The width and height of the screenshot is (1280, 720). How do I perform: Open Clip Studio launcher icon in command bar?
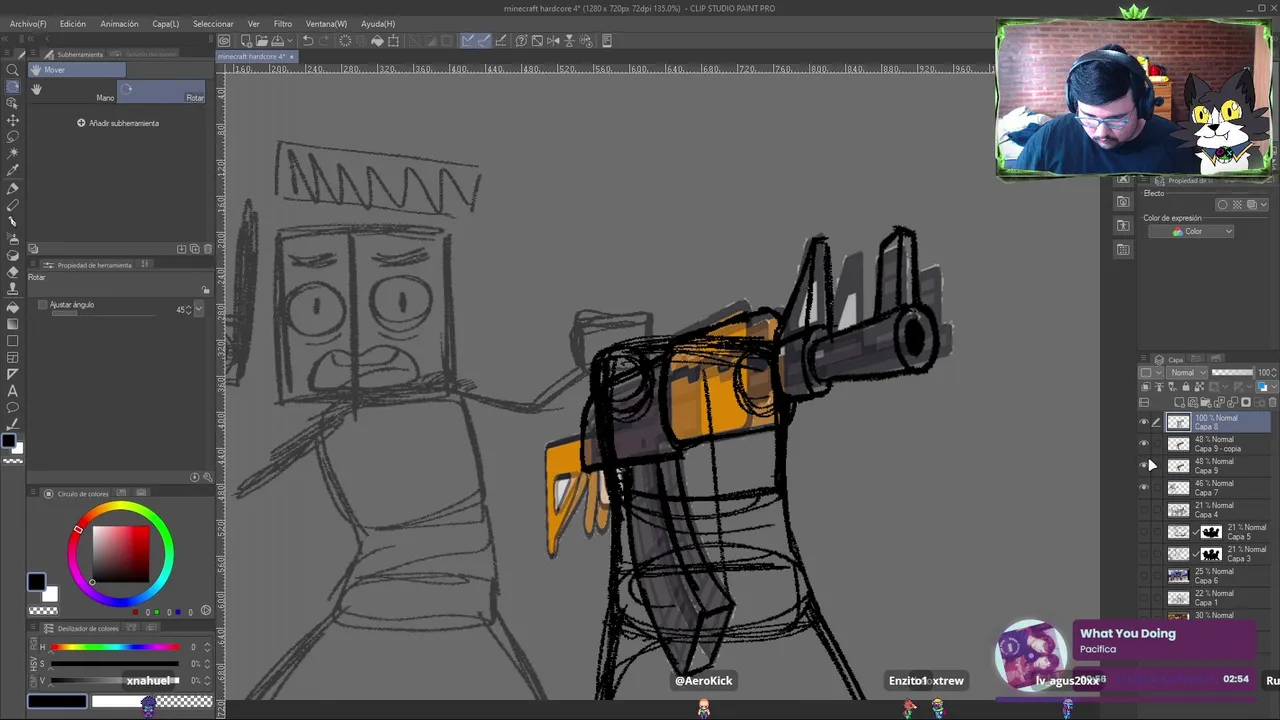(x=225, y=41)
